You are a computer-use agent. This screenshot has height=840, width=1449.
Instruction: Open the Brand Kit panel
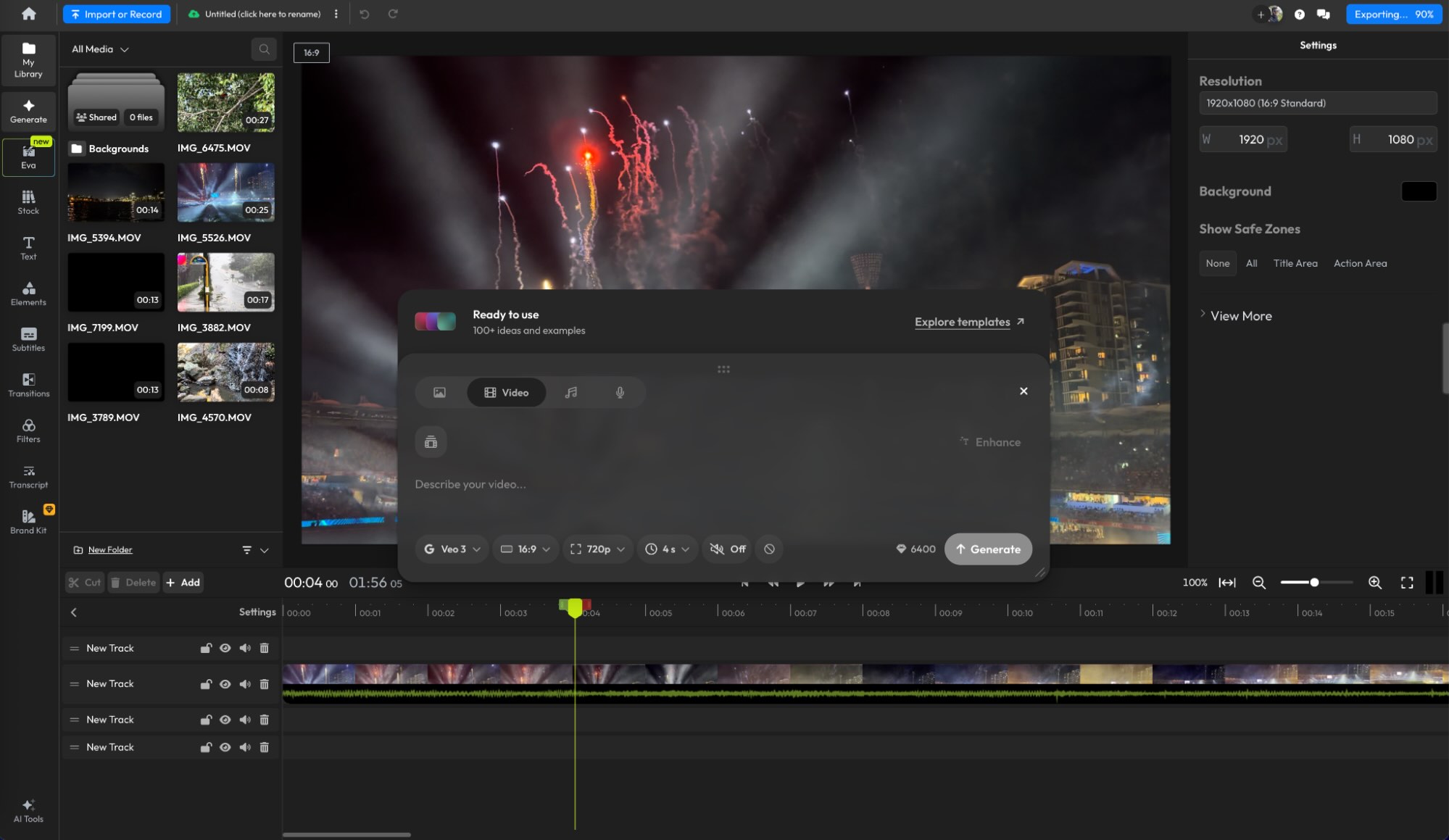28,522
